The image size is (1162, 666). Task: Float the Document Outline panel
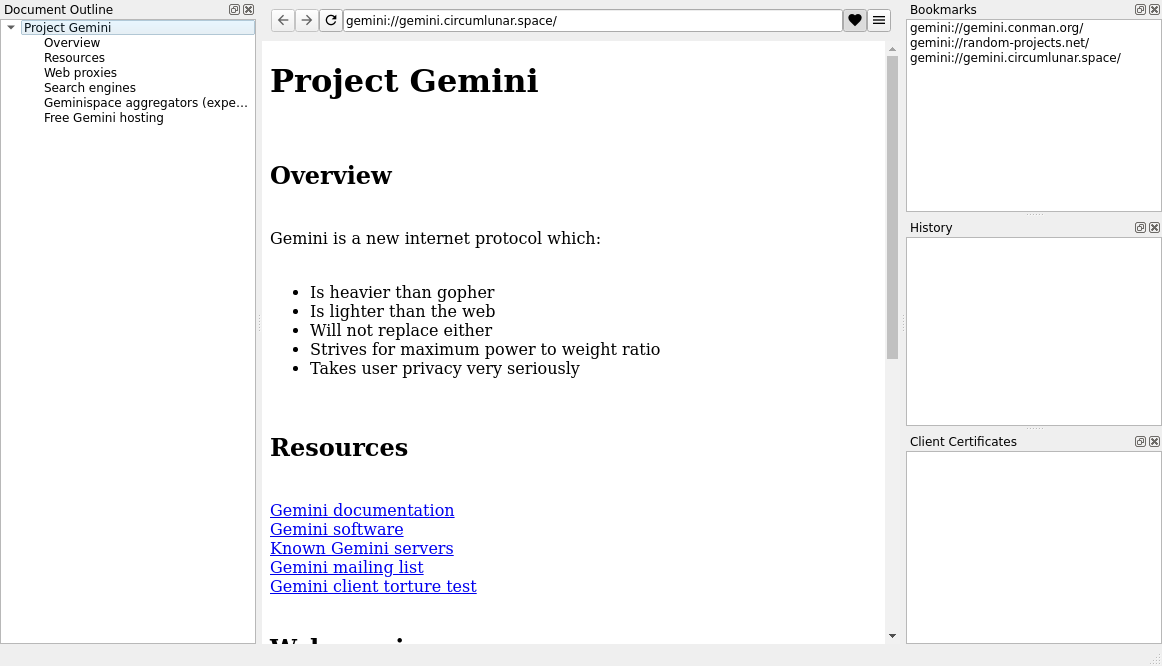click(234, 10)
